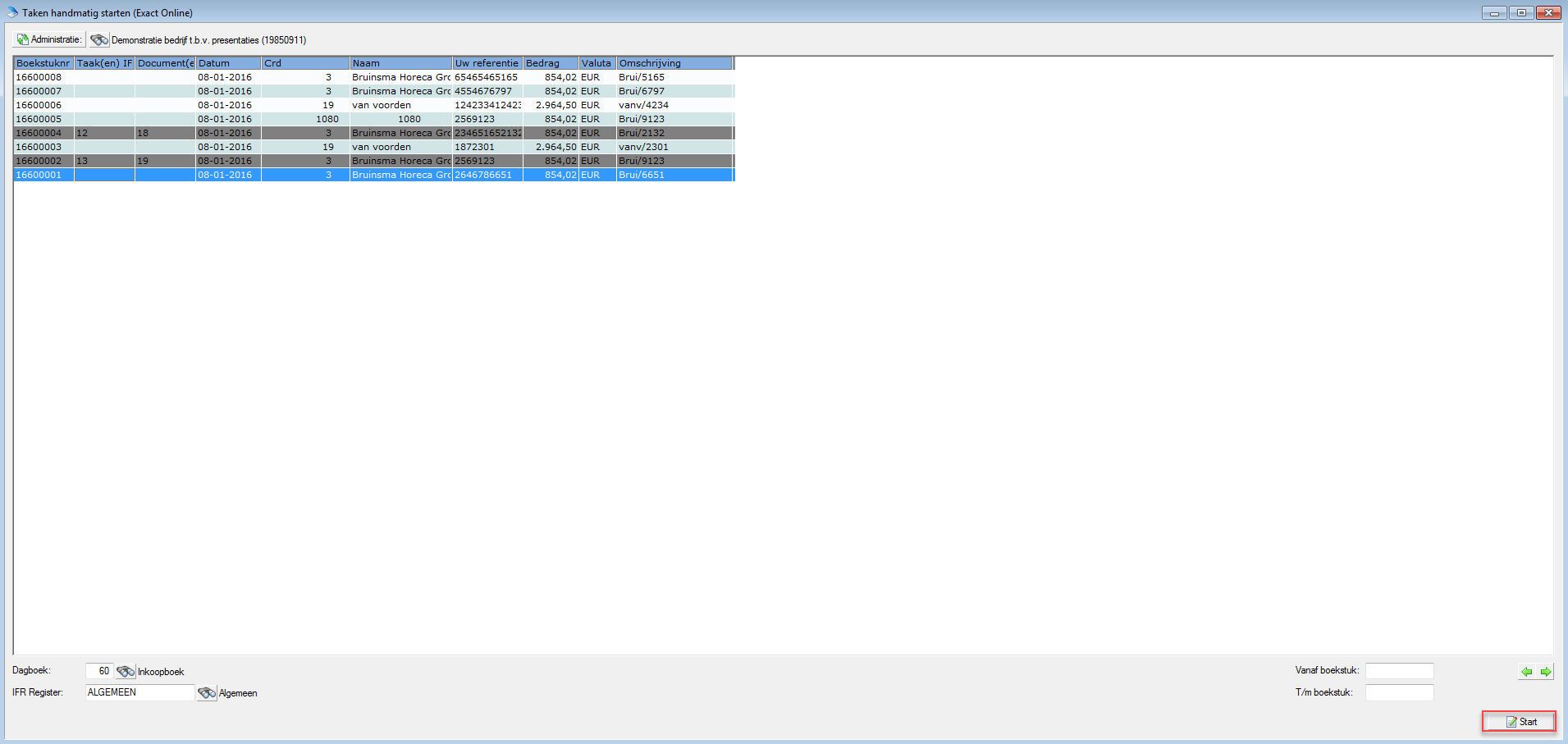
Task: Click description Brui/2132 cell
Action: tap(674, 133)
